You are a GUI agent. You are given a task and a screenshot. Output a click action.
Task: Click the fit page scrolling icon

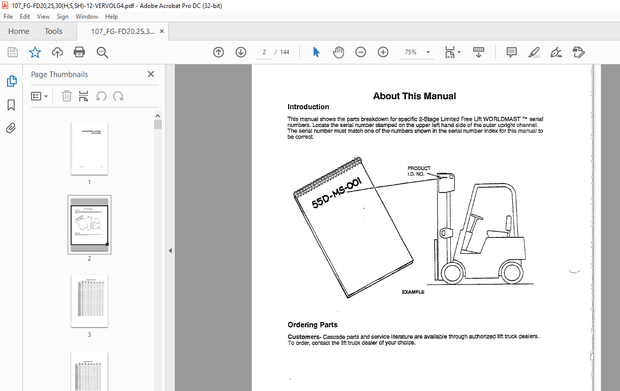pyautogui.click(x=450, y=52)
